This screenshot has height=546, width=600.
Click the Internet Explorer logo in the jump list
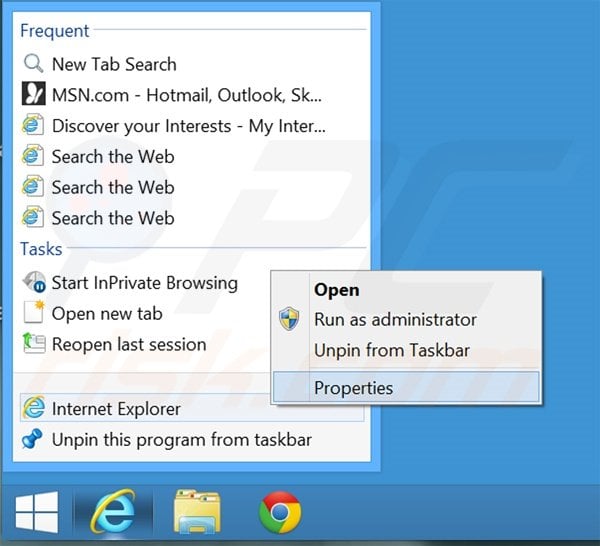34,407
